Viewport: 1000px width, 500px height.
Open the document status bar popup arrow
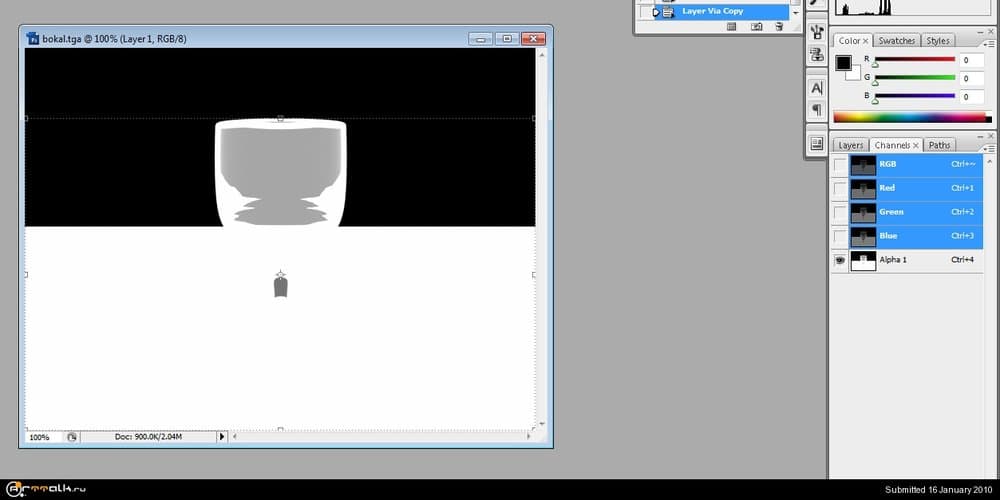(x=222, y=437)
